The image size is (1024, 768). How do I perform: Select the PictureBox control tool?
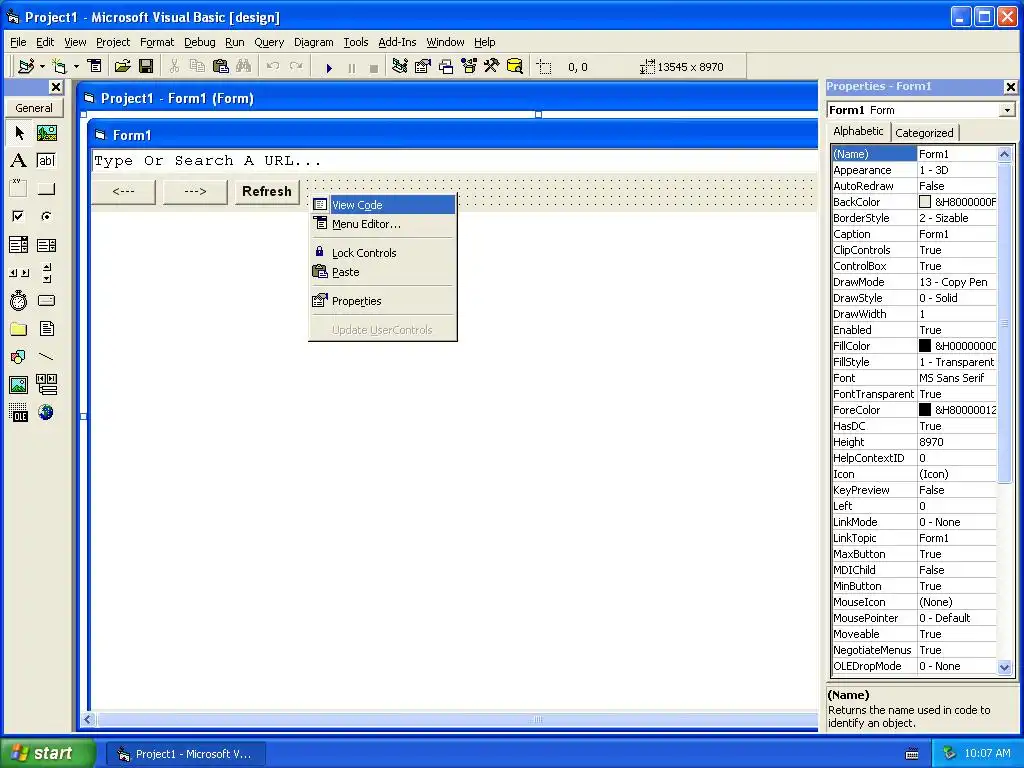click(46, 133)
